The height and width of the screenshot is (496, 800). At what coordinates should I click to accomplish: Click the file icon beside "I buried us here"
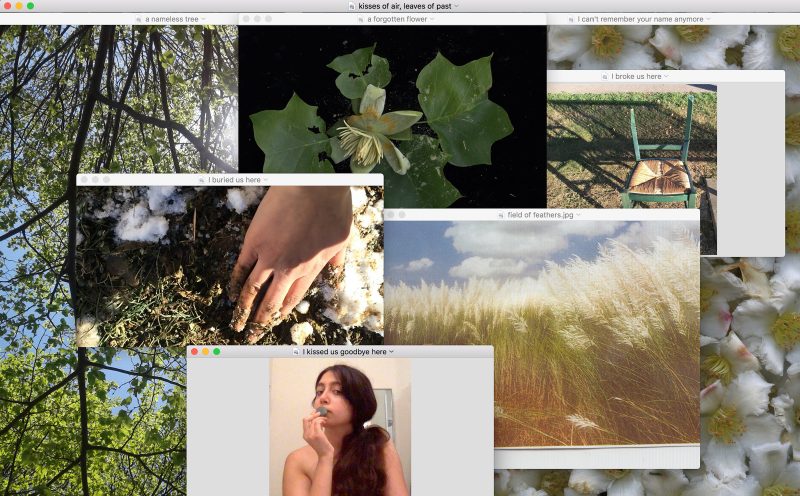[201, 180]
